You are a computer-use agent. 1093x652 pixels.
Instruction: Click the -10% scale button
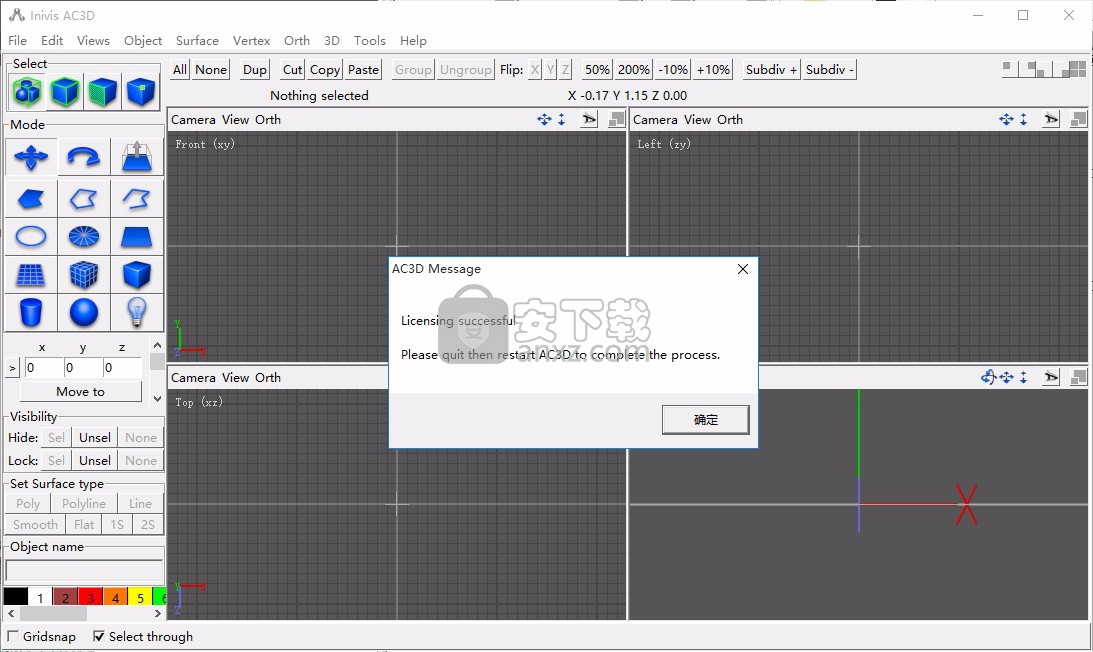coord(673,69)
